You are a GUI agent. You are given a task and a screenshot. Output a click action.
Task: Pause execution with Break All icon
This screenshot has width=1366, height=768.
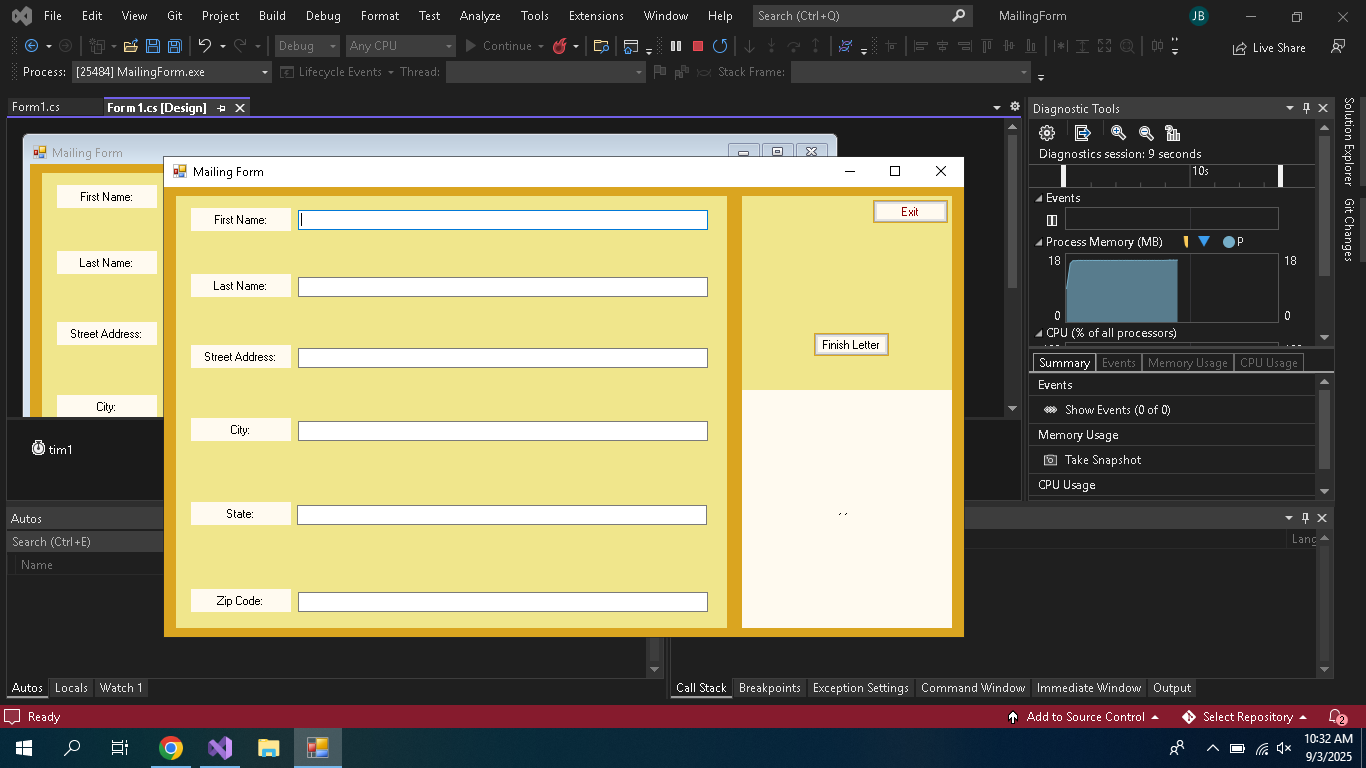coord(676,46)
